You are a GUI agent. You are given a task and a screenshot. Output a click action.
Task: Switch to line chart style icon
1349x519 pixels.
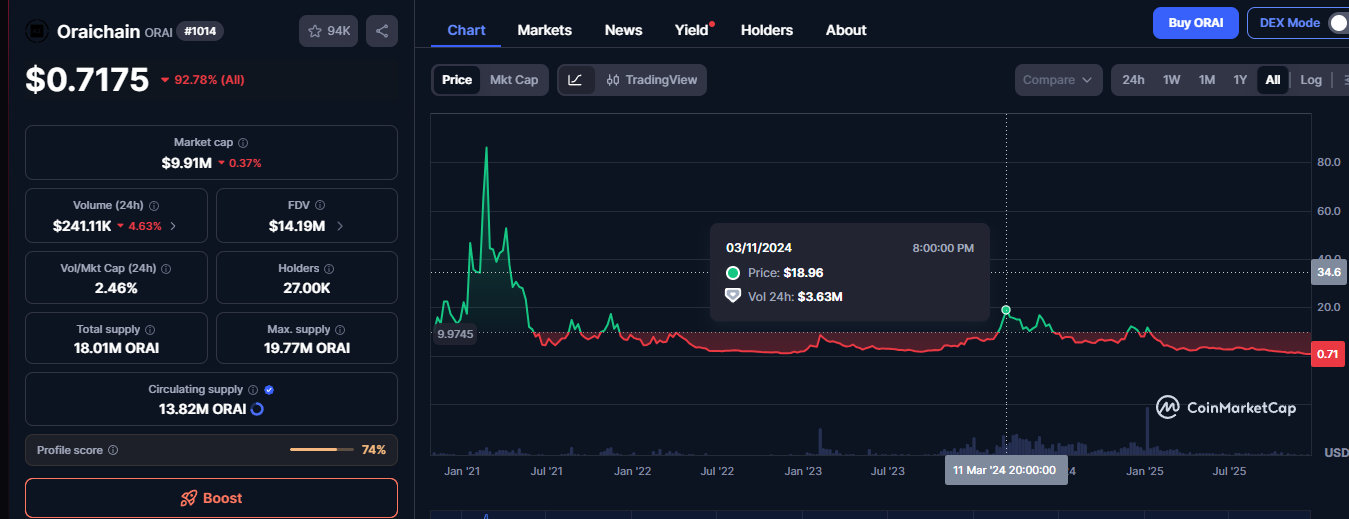point(575,80)
